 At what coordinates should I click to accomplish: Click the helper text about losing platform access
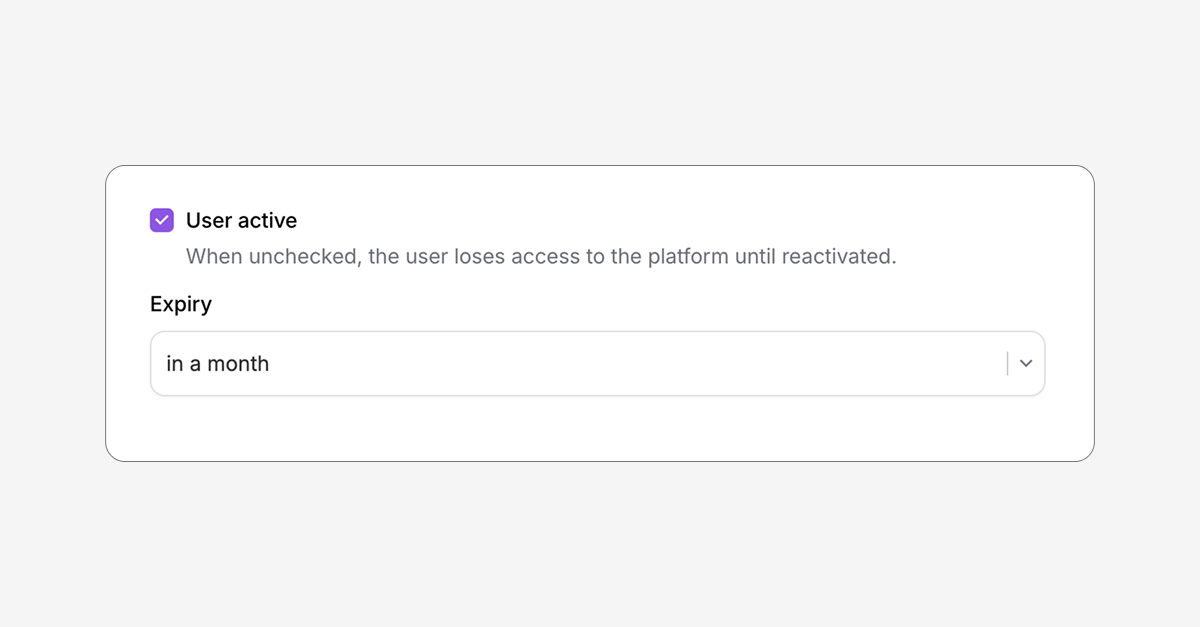tap(541, 256)
